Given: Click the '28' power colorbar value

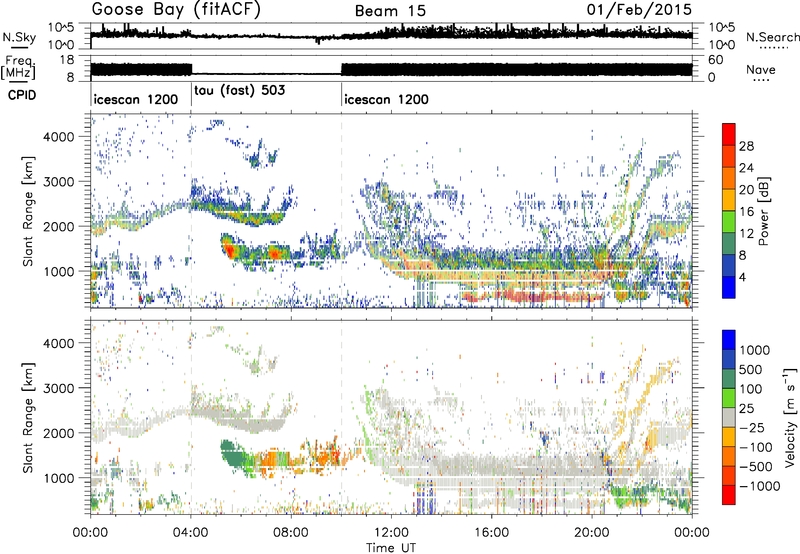Looking at the screenshot, I should [746, 146].
